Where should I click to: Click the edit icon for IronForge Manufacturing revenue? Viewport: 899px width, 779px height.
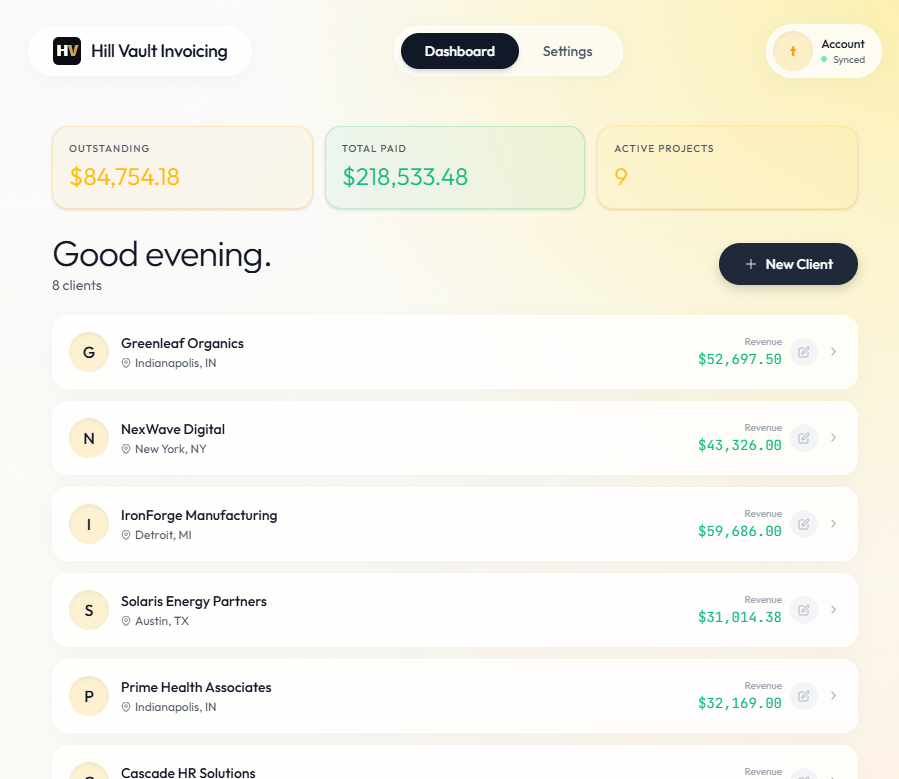click(803, 524)
